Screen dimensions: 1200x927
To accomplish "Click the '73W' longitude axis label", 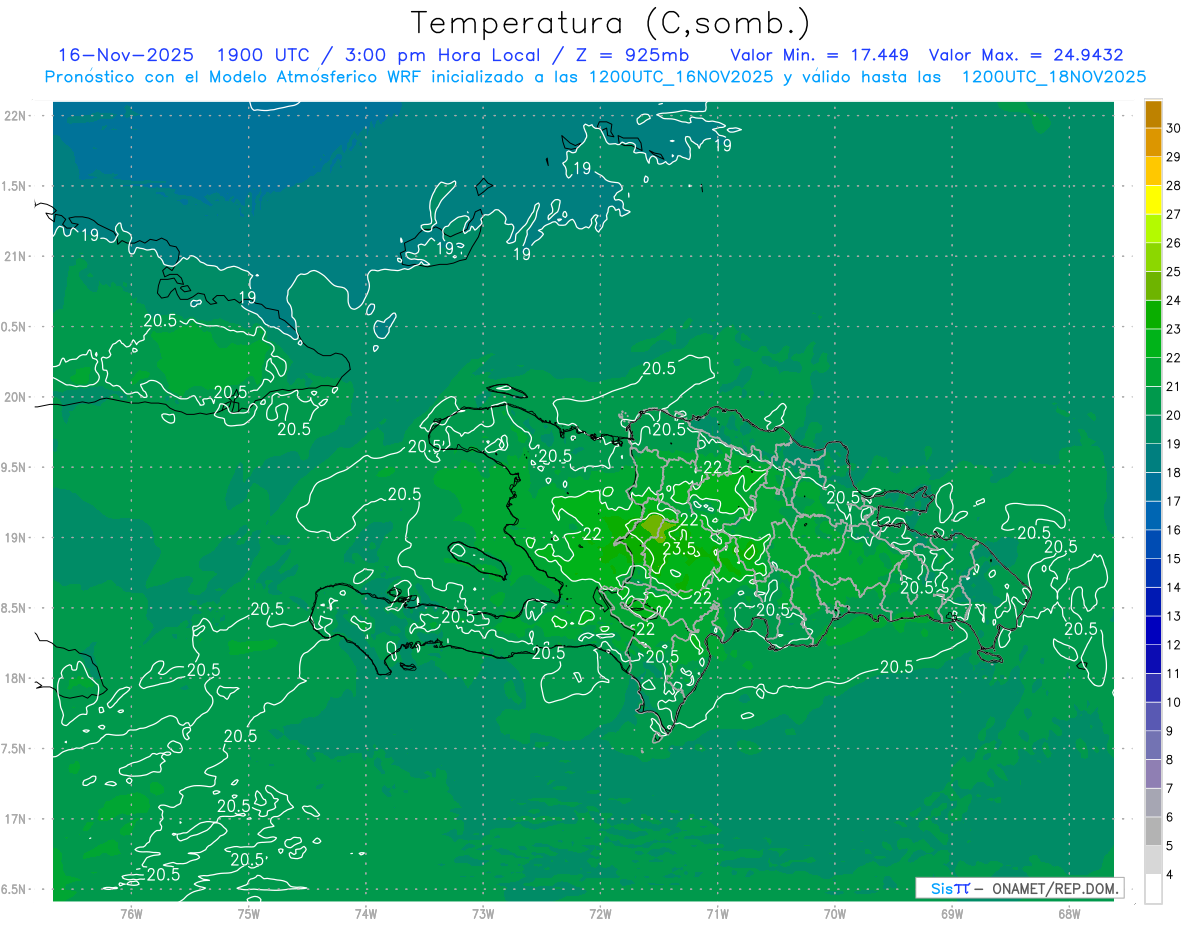I will (x=483, y=914).
